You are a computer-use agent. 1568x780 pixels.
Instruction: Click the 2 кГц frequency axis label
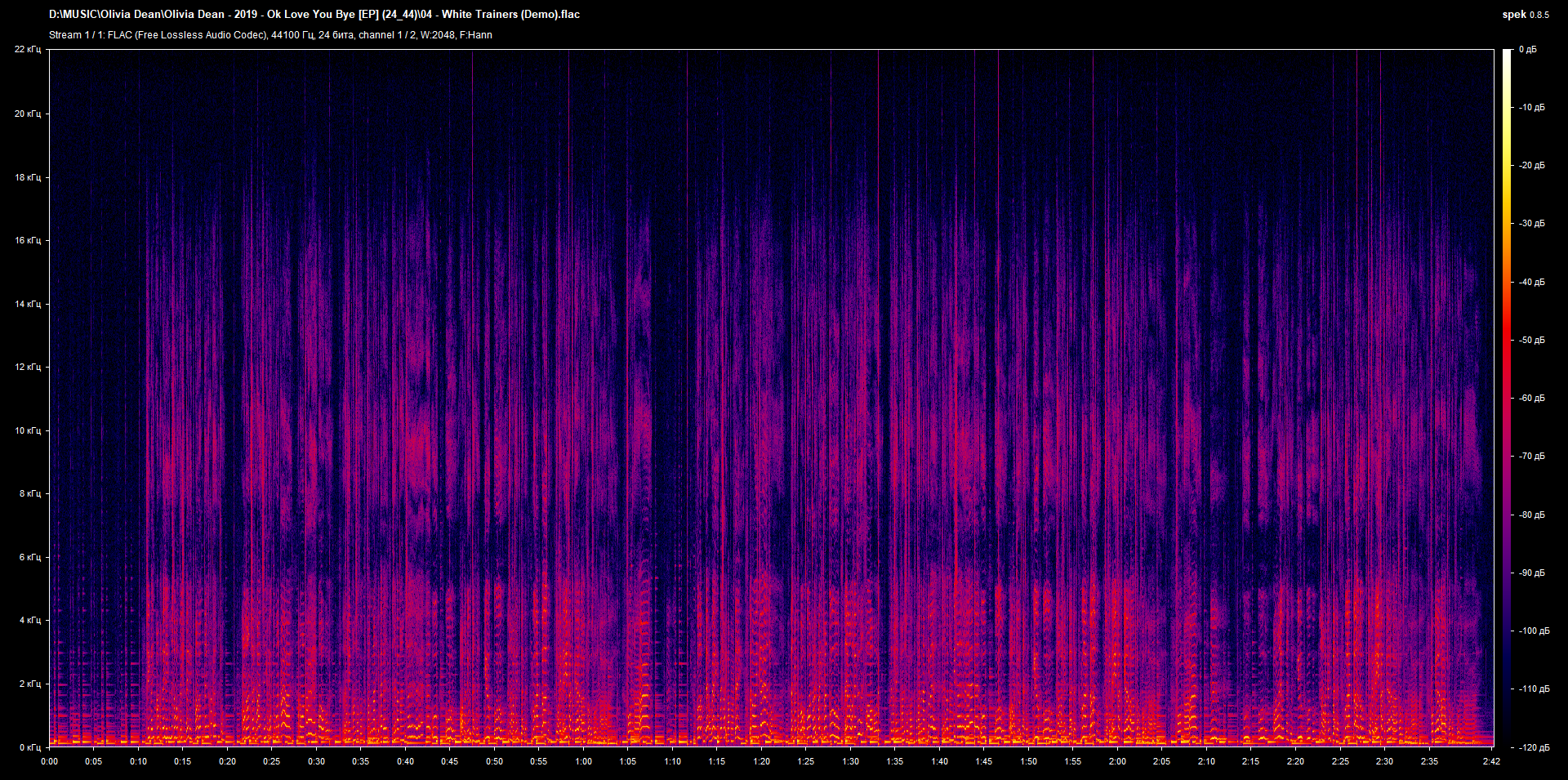click(30, 684)
